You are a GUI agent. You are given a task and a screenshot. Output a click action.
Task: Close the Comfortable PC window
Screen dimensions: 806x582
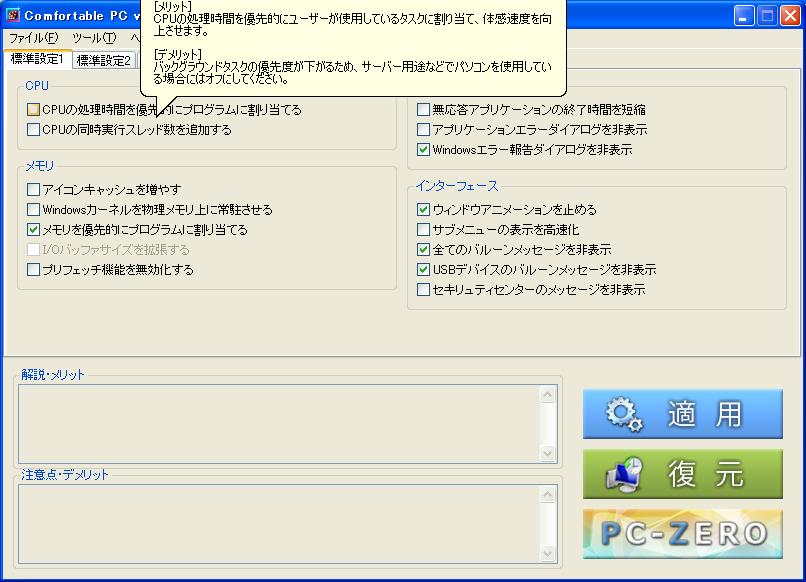790,16
